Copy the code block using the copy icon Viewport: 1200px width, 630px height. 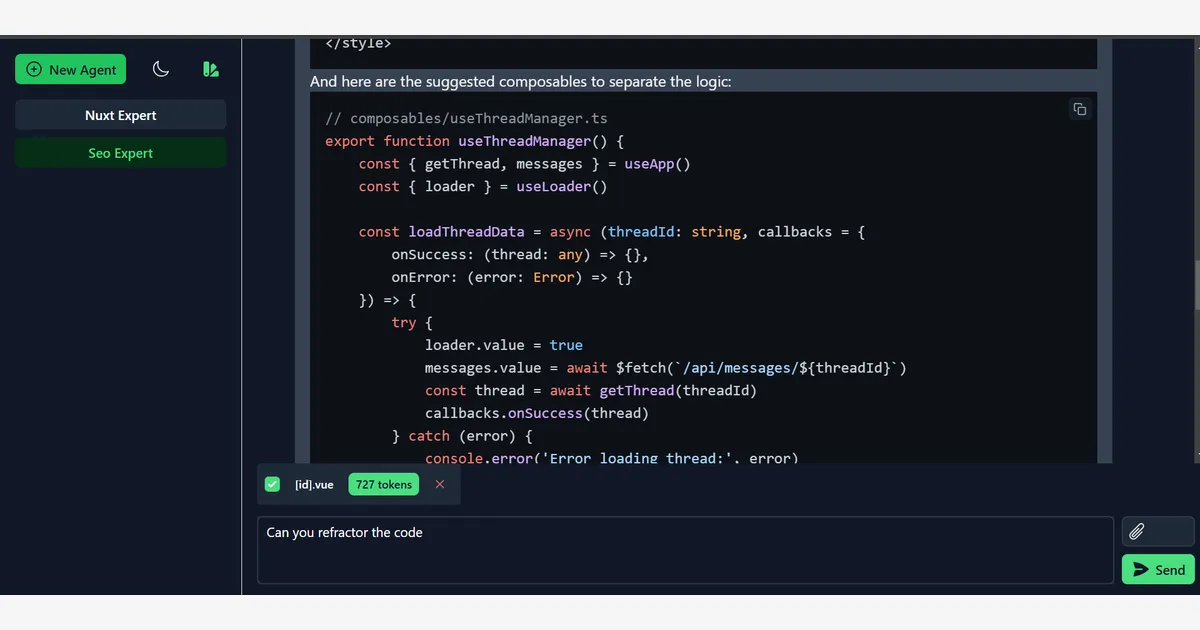(1080, 109)
